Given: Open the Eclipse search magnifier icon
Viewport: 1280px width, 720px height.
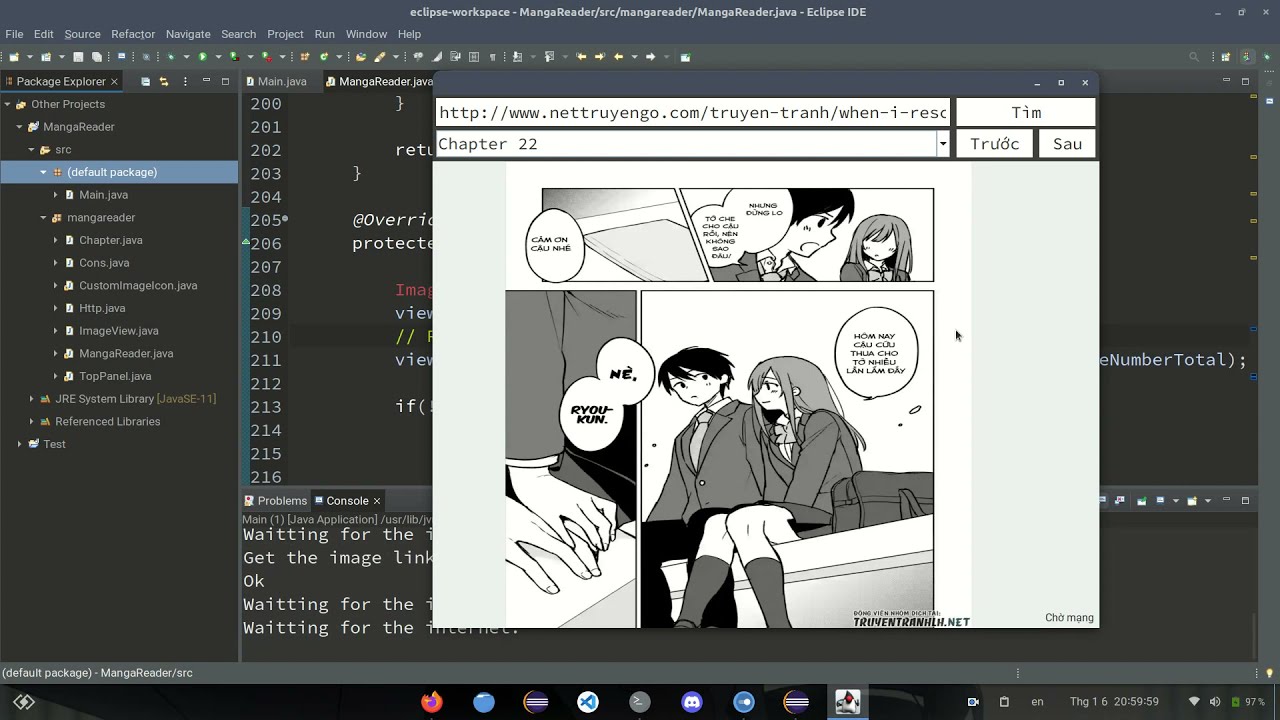Looking at the screenshot, I should tap(1194, 57).
